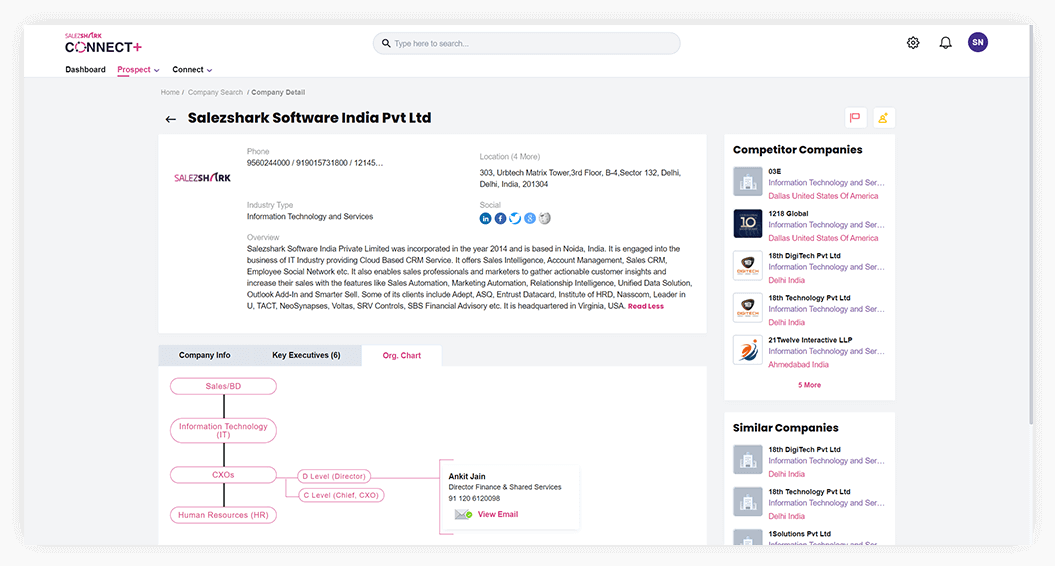Screen dimensions: 1055x566
Task: Click 18th DigiTech icon under Similar Companies
Action: (748, 460)
